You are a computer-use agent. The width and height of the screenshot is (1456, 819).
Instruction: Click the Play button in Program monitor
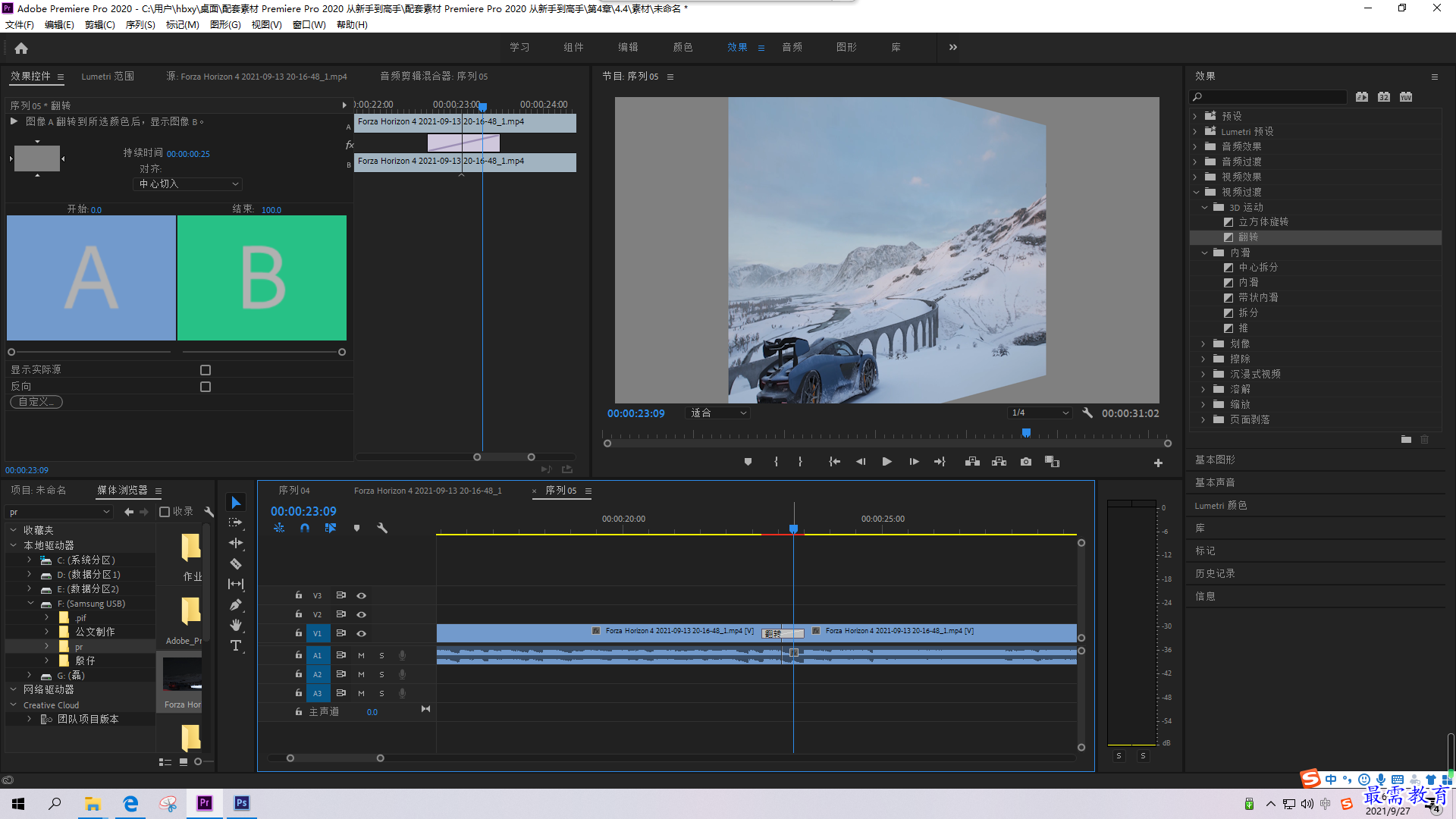point(886,461)
